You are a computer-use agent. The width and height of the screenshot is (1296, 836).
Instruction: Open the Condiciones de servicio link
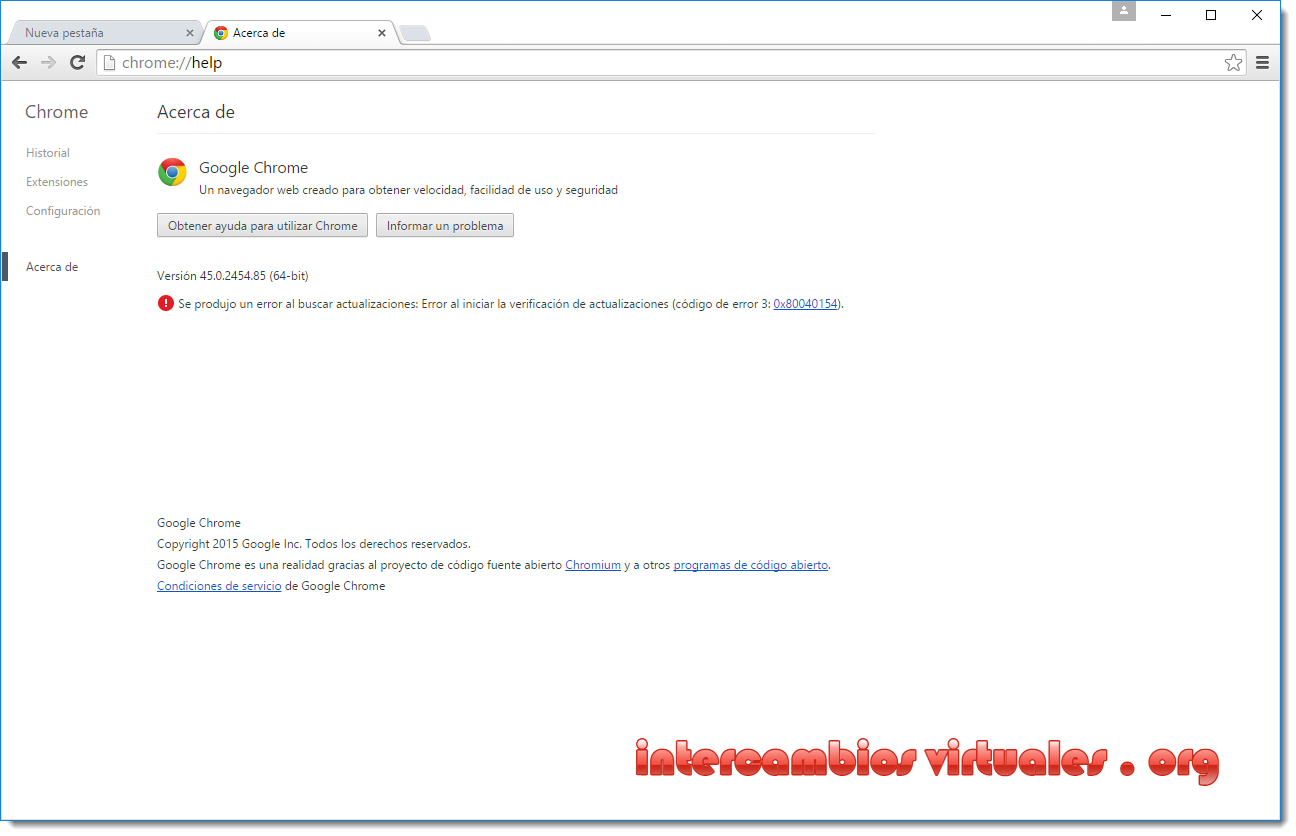coord(219,586)
